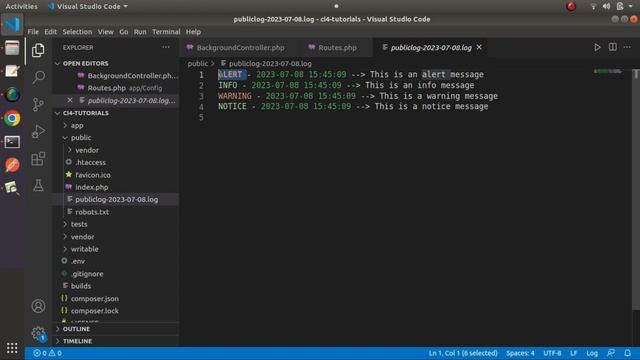Open Files manager from the dock
This screenshot has height=360, width=640.
[x=12, y=48]
